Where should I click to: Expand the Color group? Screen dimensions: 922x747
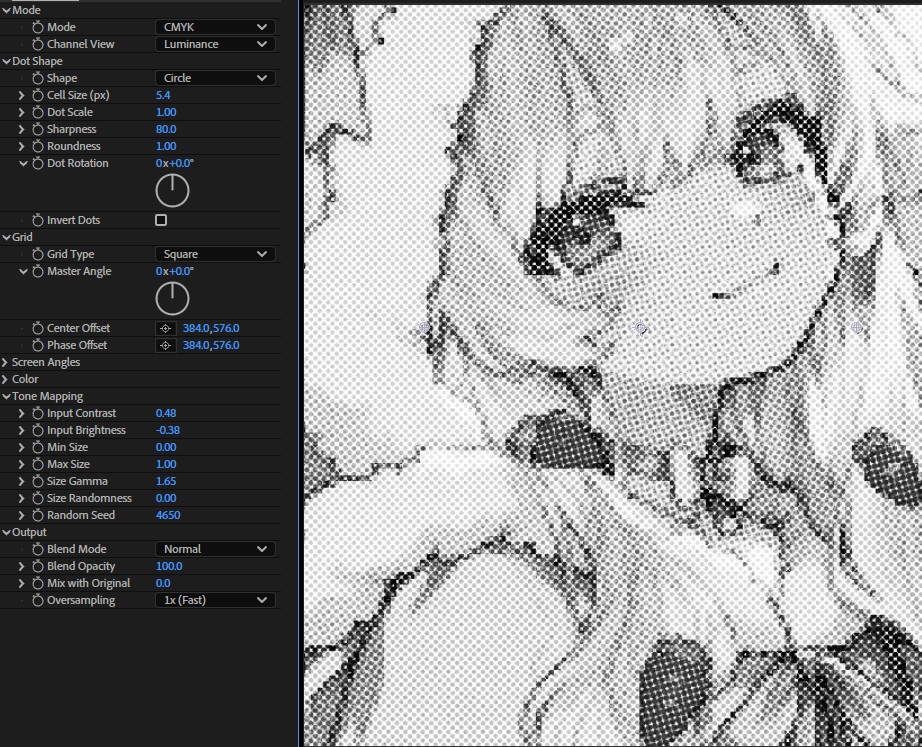click(5, 379)
